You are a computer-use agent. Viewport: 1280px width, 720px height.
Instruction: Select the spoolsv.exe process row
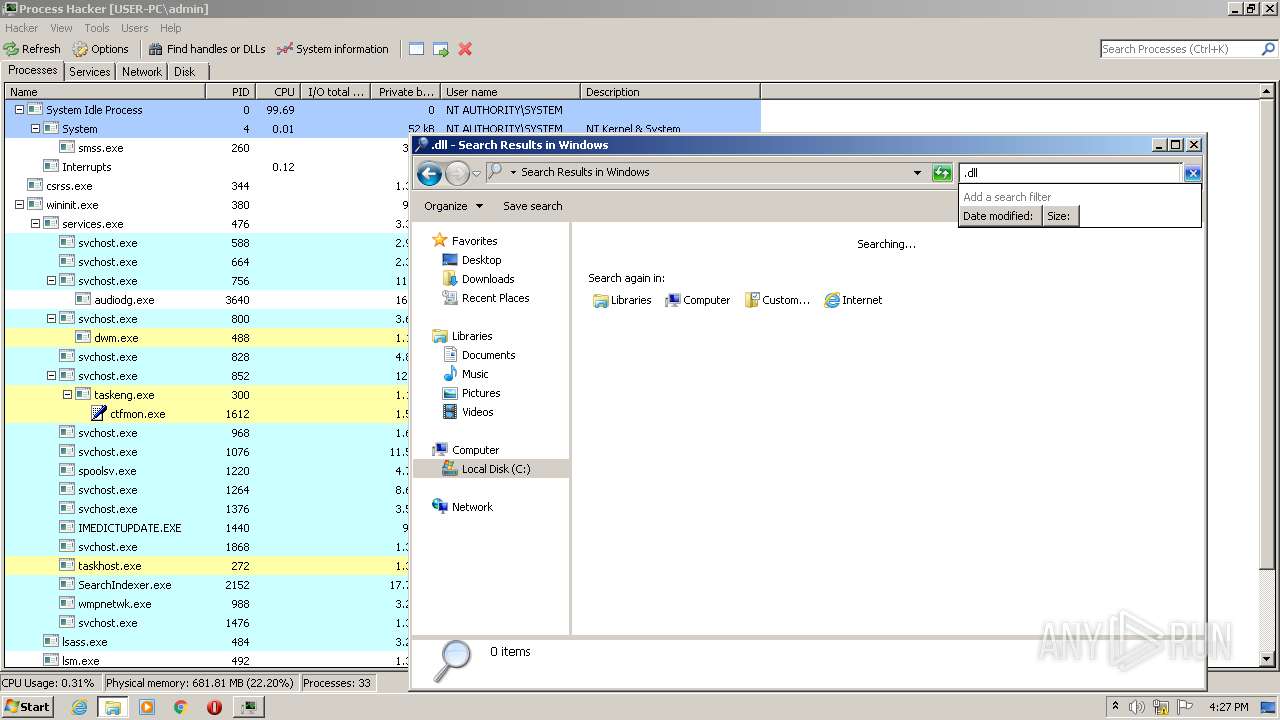coord(207,471)
